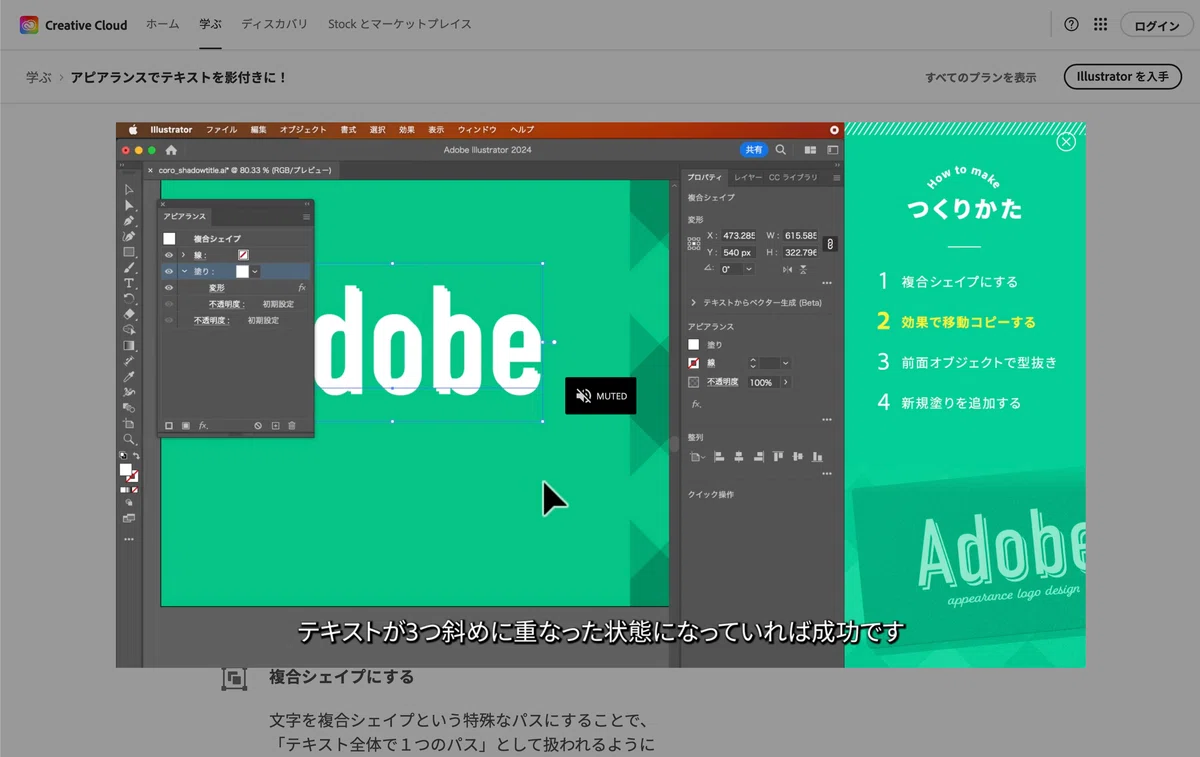This screenshot has height=757, width=1200.
Task: Open the fill color dropdown arrow in 塗り row
Action: click(x=255, y=271)
